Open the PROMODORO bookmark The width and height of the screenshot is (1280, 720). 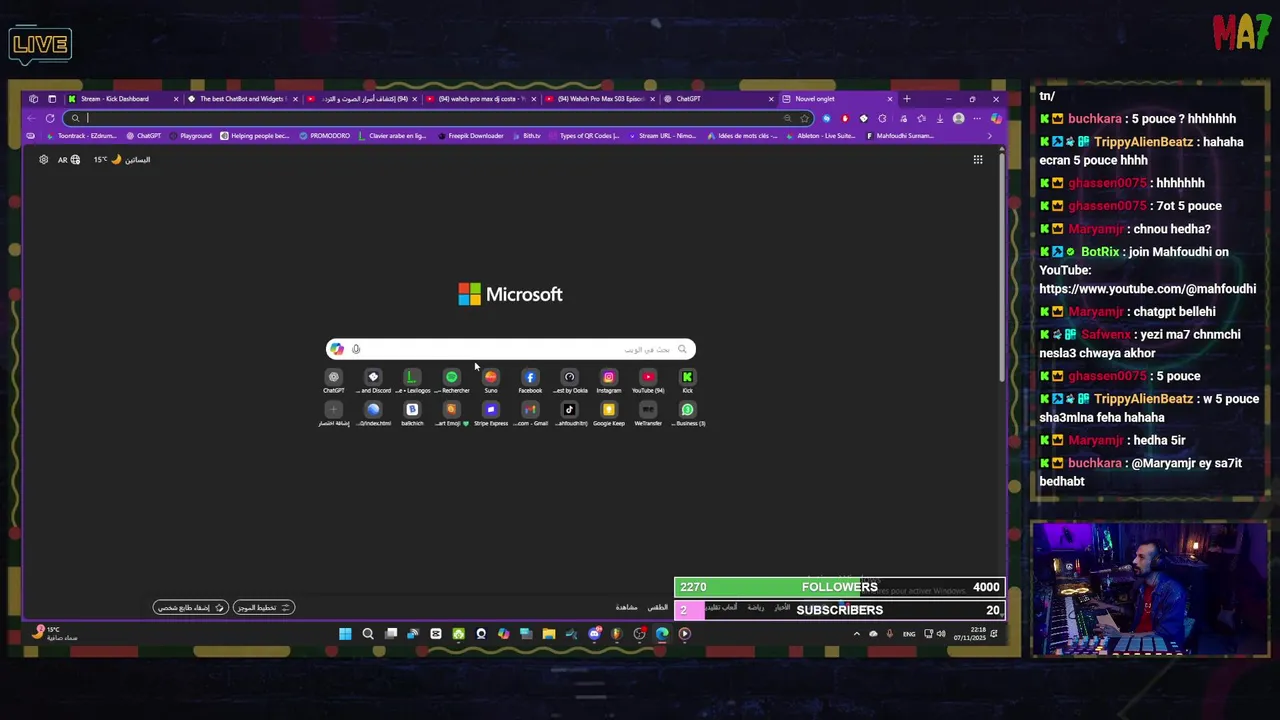coord(325,136)
